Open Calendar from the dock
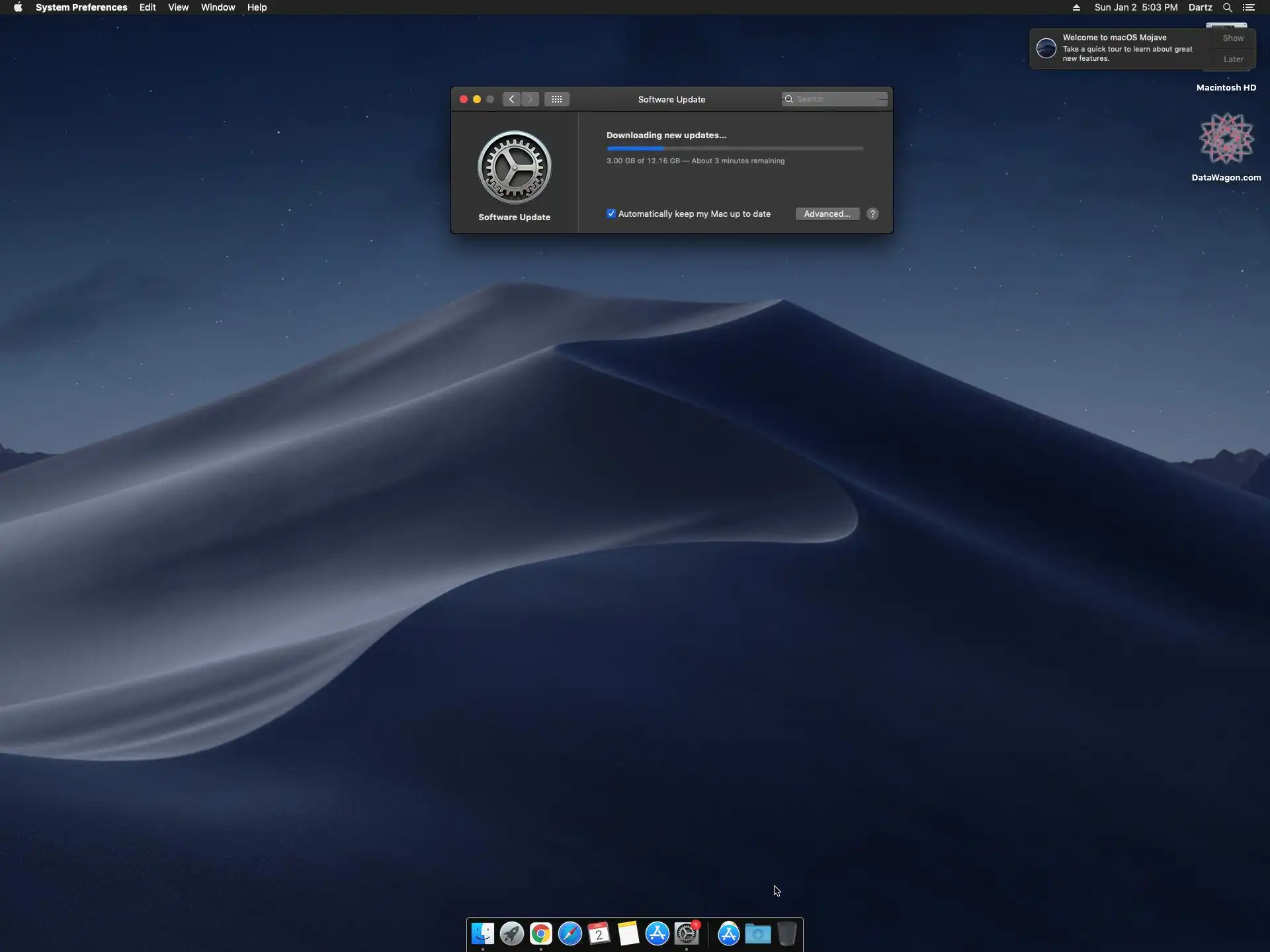This screenshot has width=1270, height=952. (x=599, y=933)
